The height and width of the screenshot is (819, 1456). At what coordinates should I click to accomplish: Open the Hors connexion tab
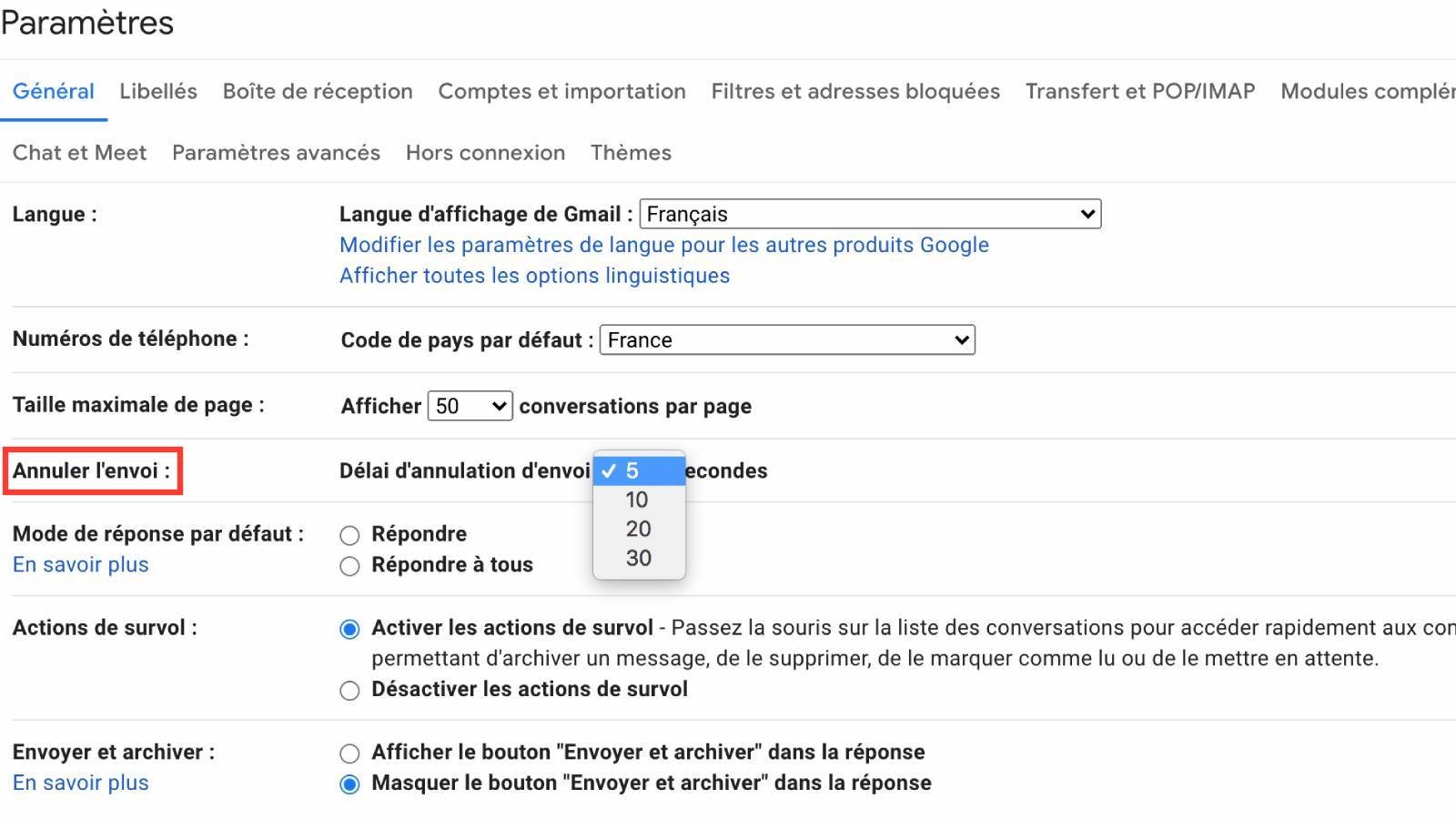coord(485,152)
